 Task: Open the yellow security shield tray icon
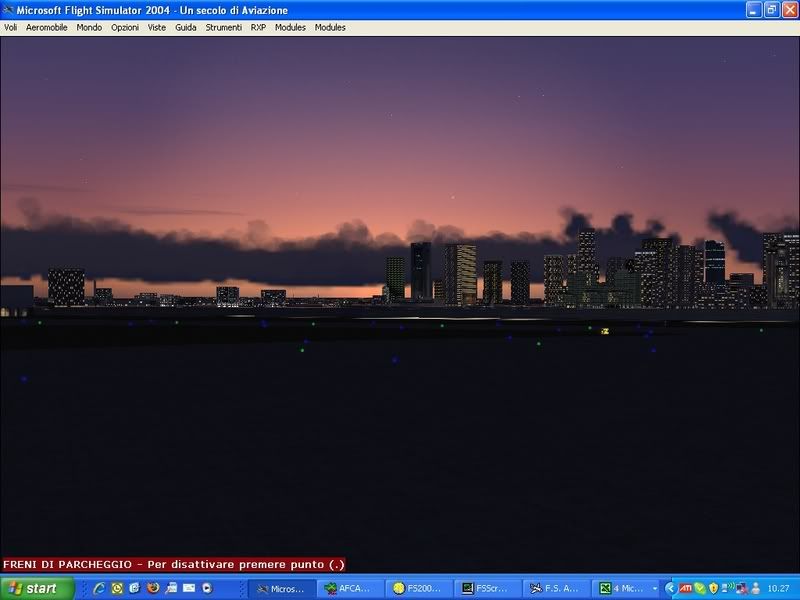click(x=713, y=589)
